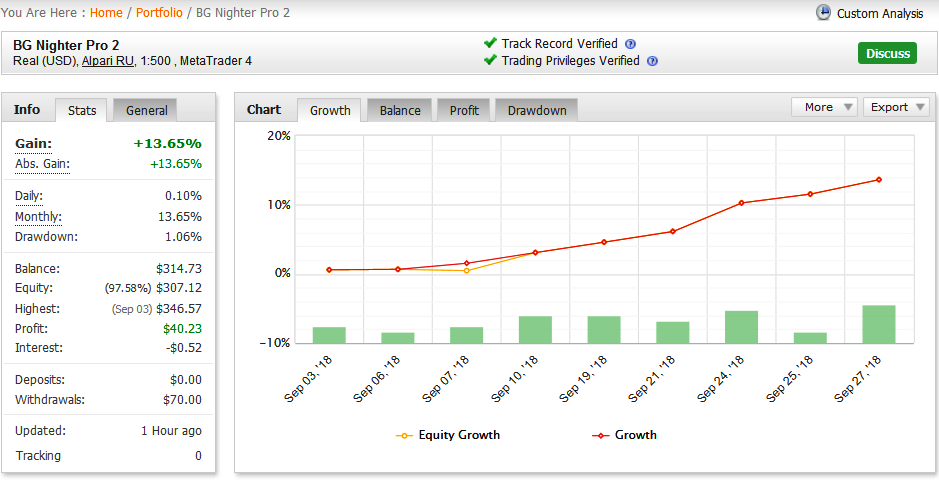Click the Sep 24 growth data point
Screen dimensions: 939x480
(741, 203)
